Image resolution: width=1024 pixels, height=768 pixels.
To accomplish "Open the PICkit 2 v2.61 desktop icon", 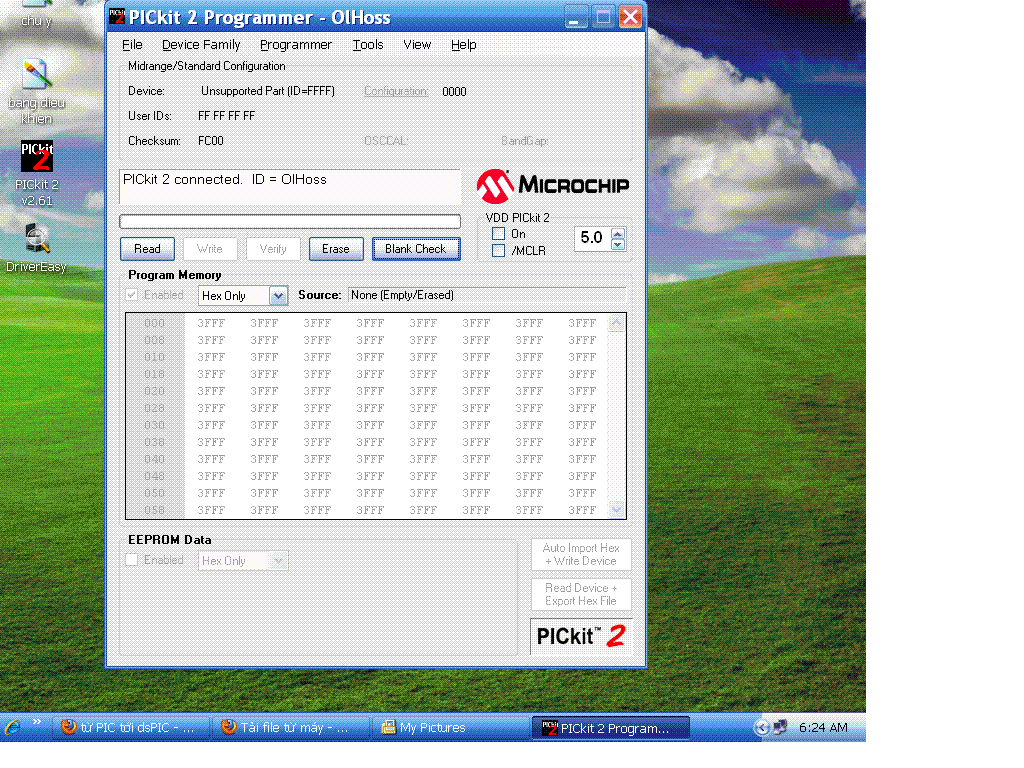I will [x=37, y=174].
